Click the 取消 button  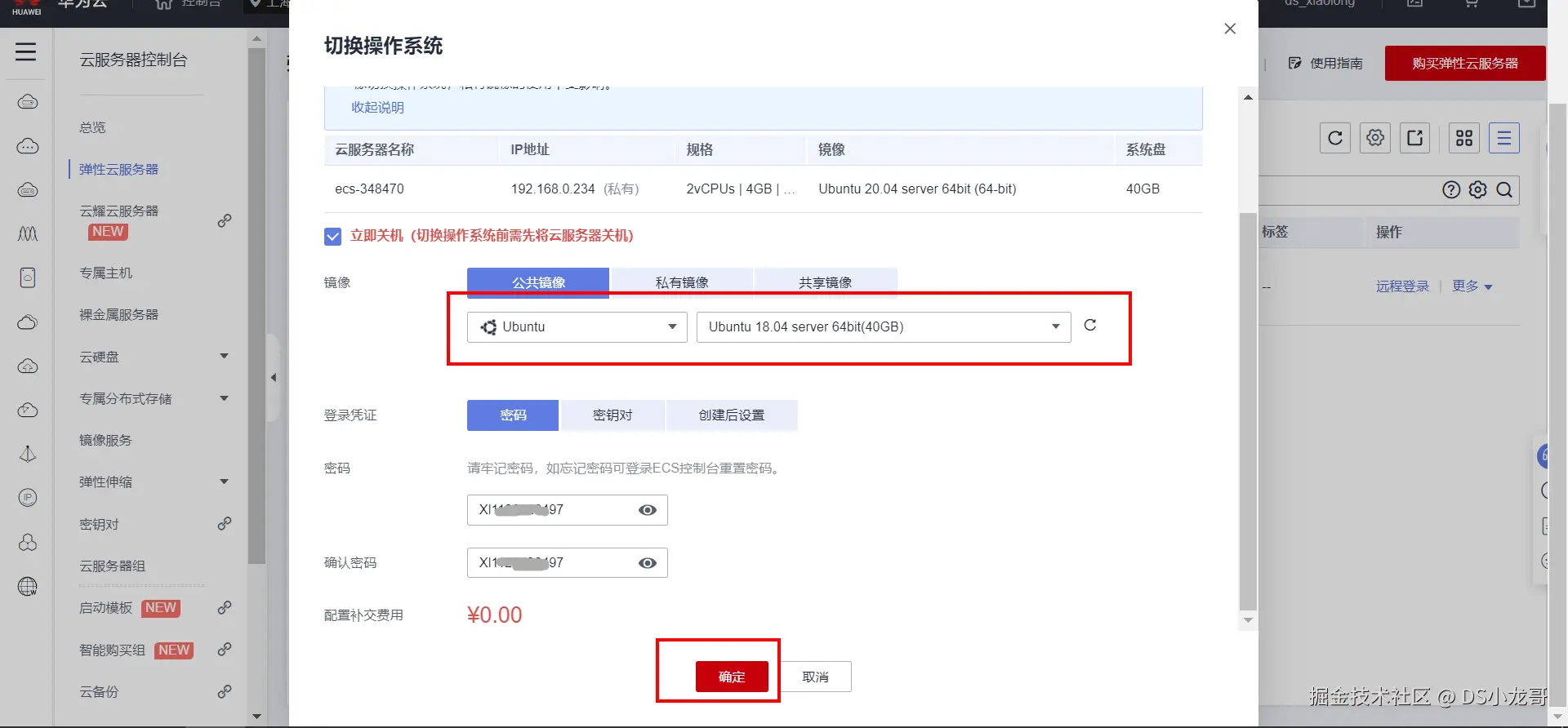coord(815,677)
